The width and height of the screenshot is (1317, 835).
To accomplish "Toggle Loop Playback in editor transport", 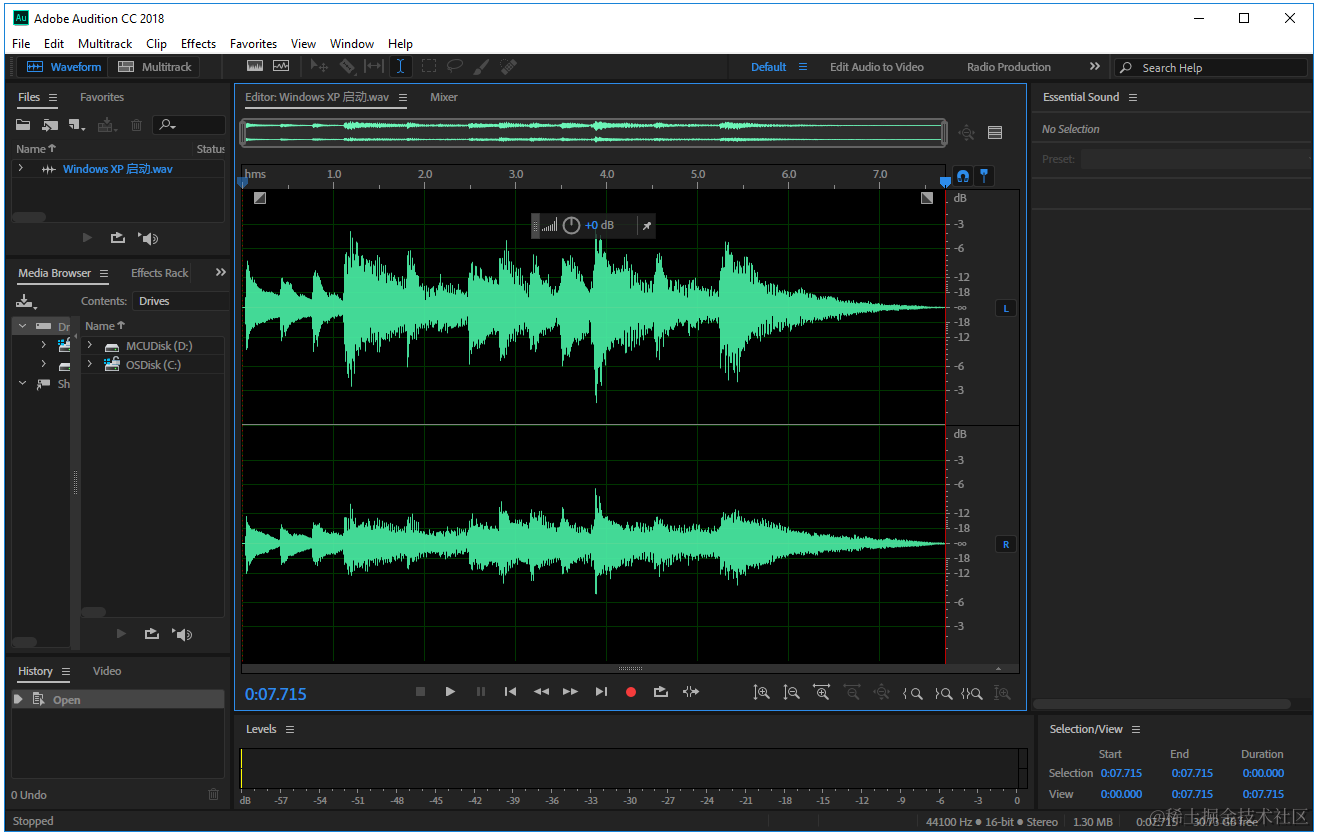I will pos(661,691).
